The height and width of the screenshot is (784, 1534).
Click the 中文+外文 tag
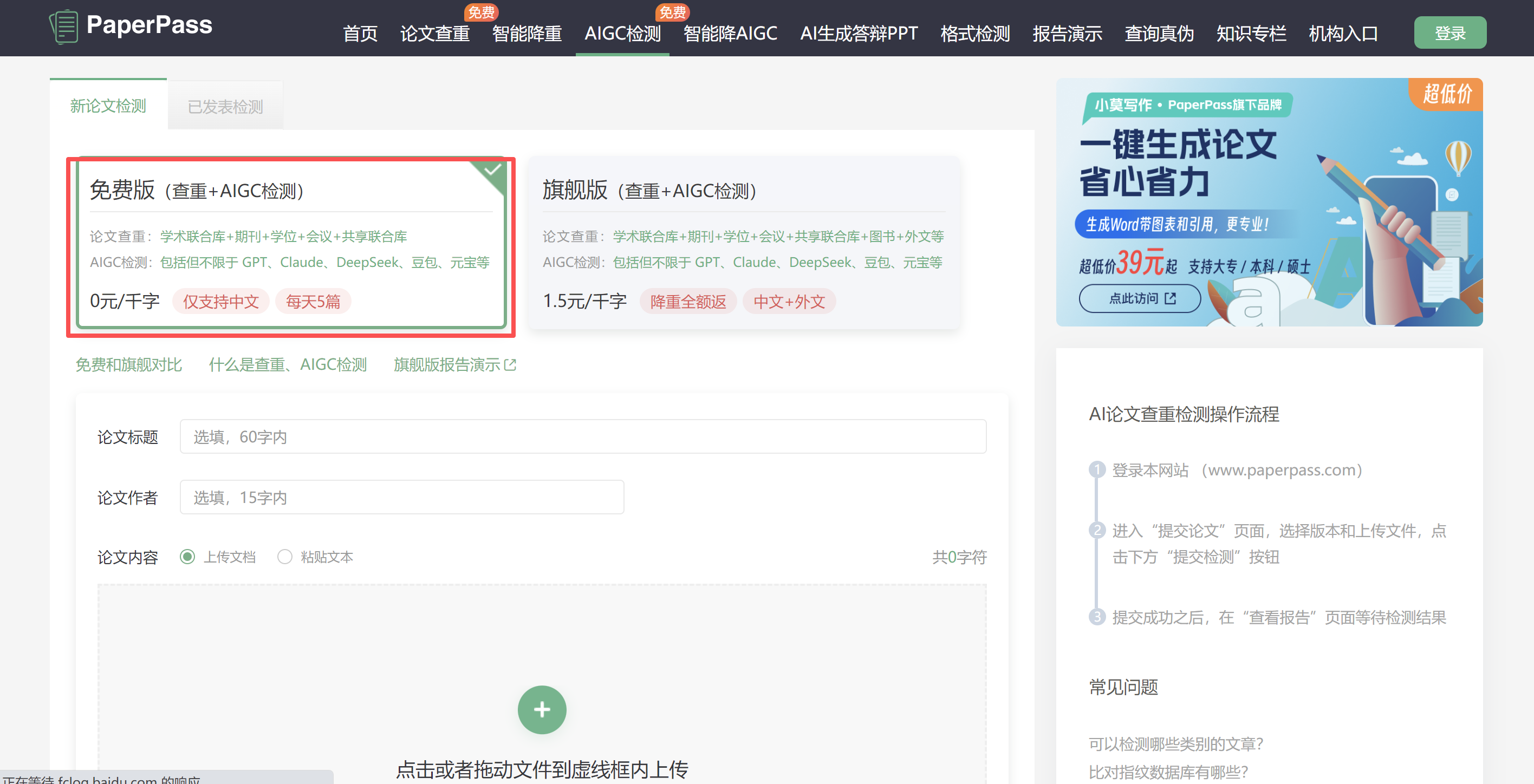(x=790, y=302)
